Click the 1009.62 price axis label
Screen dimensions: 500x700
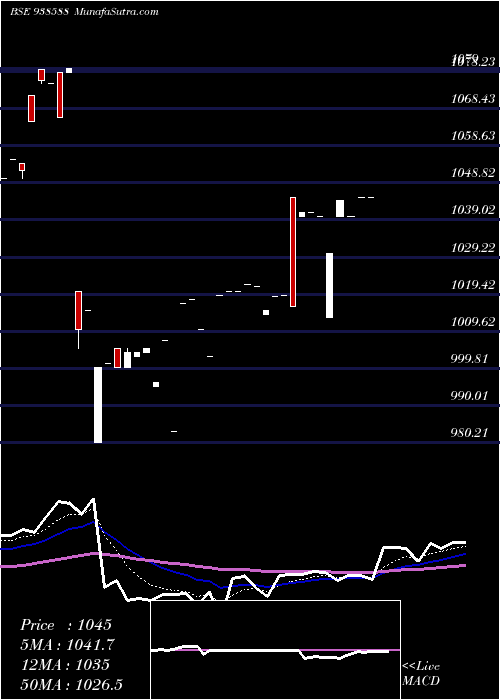(x=473, y=321)
